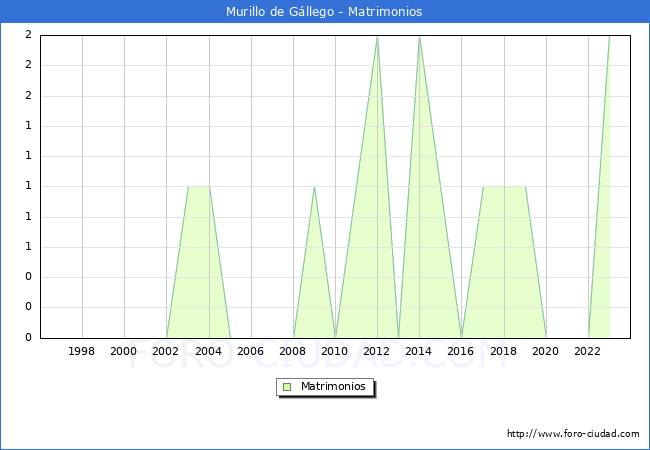Click the 2002 x-axis label
Image resolution: width=650 pixels, height=450 pixels.
click(x=166, y=351)
